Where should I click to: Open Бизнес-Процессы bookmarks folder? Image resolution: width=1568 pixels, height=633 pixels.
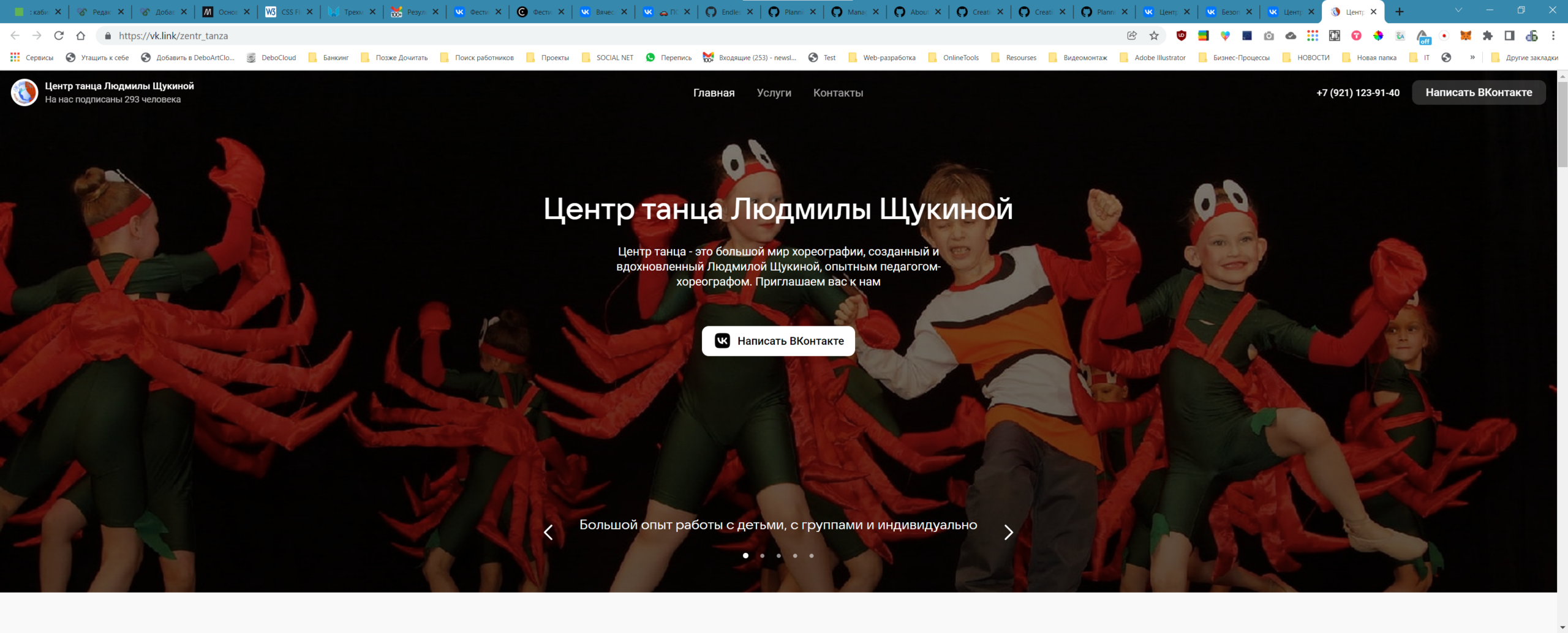point(1234,58)
